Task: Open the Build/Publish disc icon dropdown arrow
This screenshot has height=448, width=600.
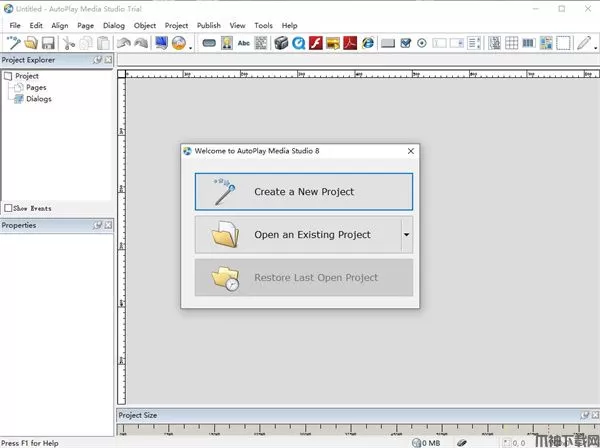Action: tap(190, 45)
